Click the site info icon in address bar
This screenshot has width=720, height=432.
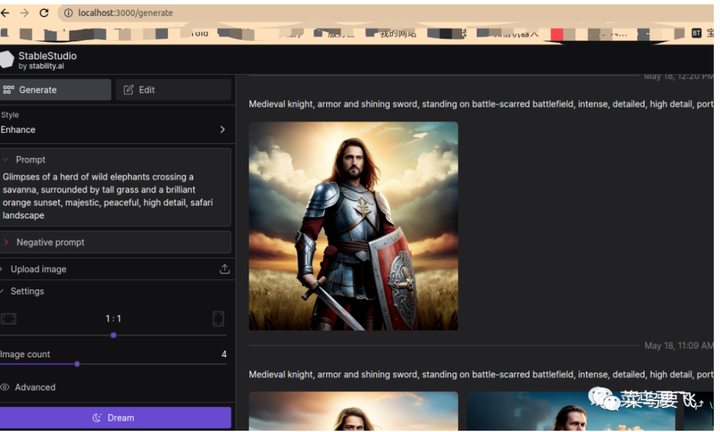pyautogui.click(x=68, y=13)
